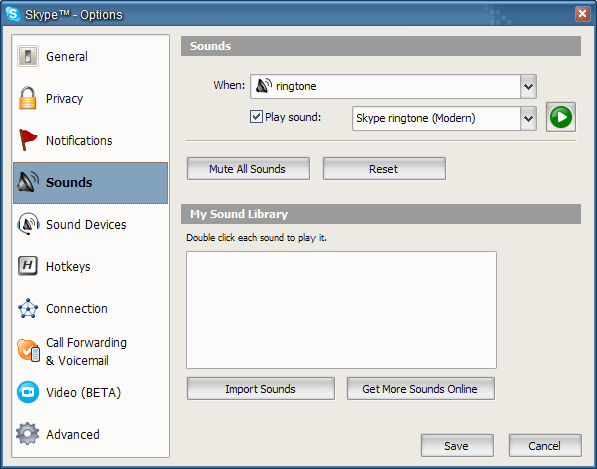Image resolution: width=597 pixels, height=469 pixels.
Task: Select the Sound Devices section
Action: [x=91, y=224]
